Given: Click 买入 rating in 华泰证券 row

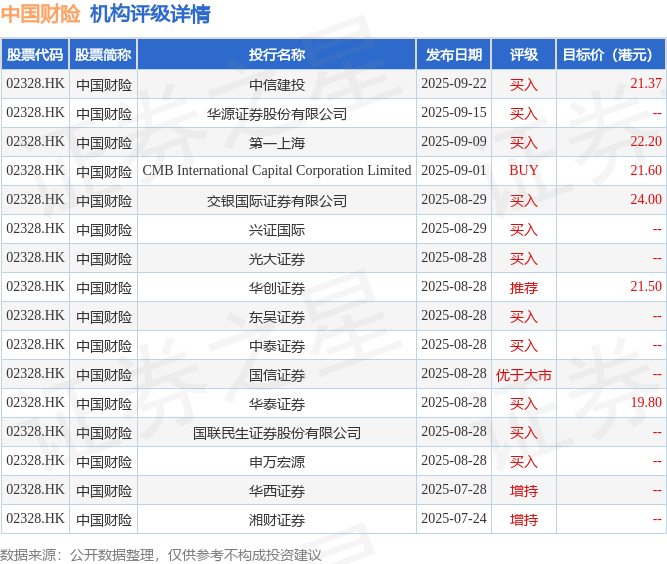Looking at the screenshot, I should click(524, 404).
